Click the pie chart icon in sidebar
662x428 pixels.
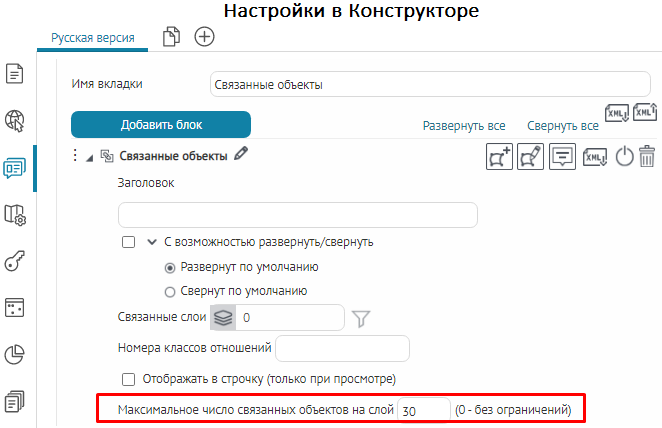[15, 354]
